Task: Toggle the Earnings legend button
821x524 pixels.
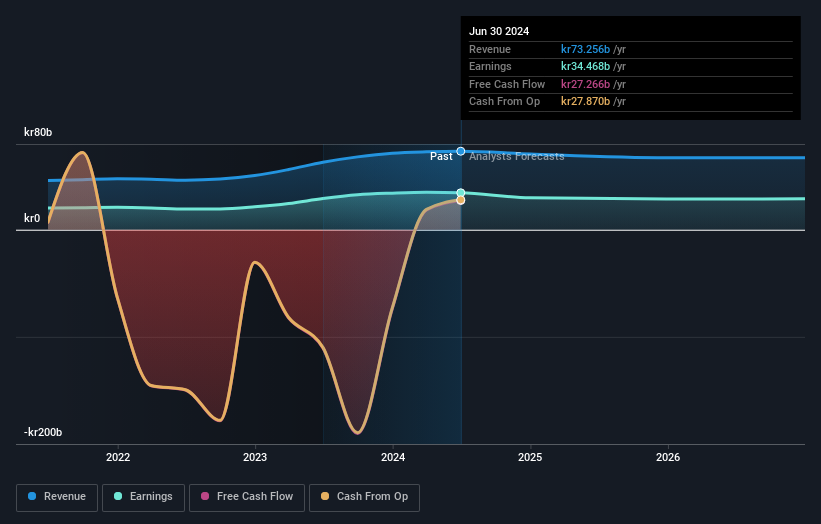Action: point(143,497)
